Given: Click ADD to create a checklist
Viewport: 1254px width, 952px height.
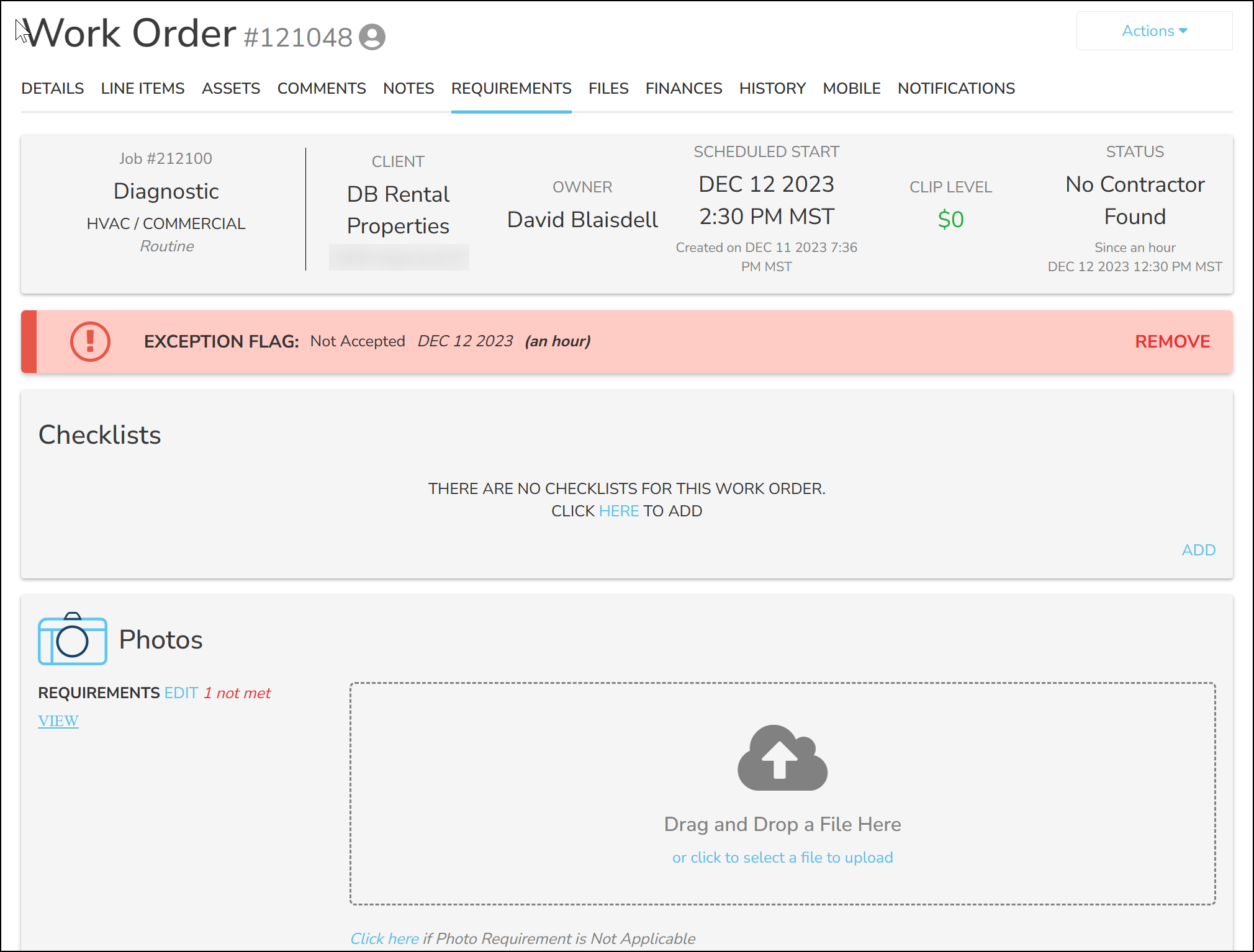Looking at the screenshot, I should (x=1198, y=550).
